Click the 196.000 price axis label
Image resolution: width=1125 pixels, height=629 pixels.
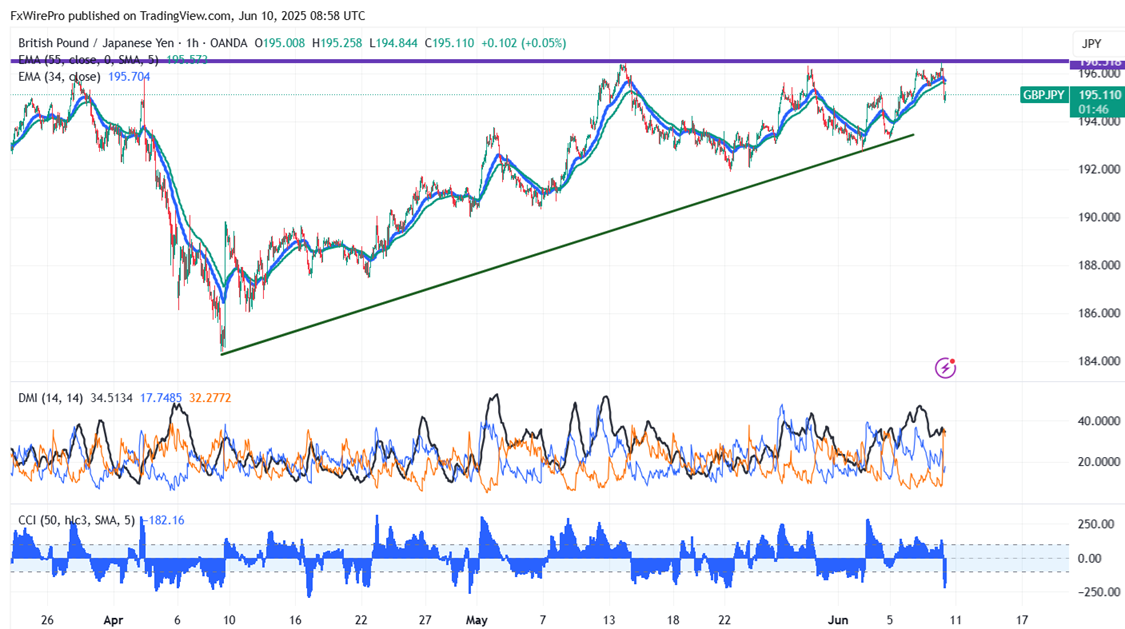click(x=1099, y=73)
